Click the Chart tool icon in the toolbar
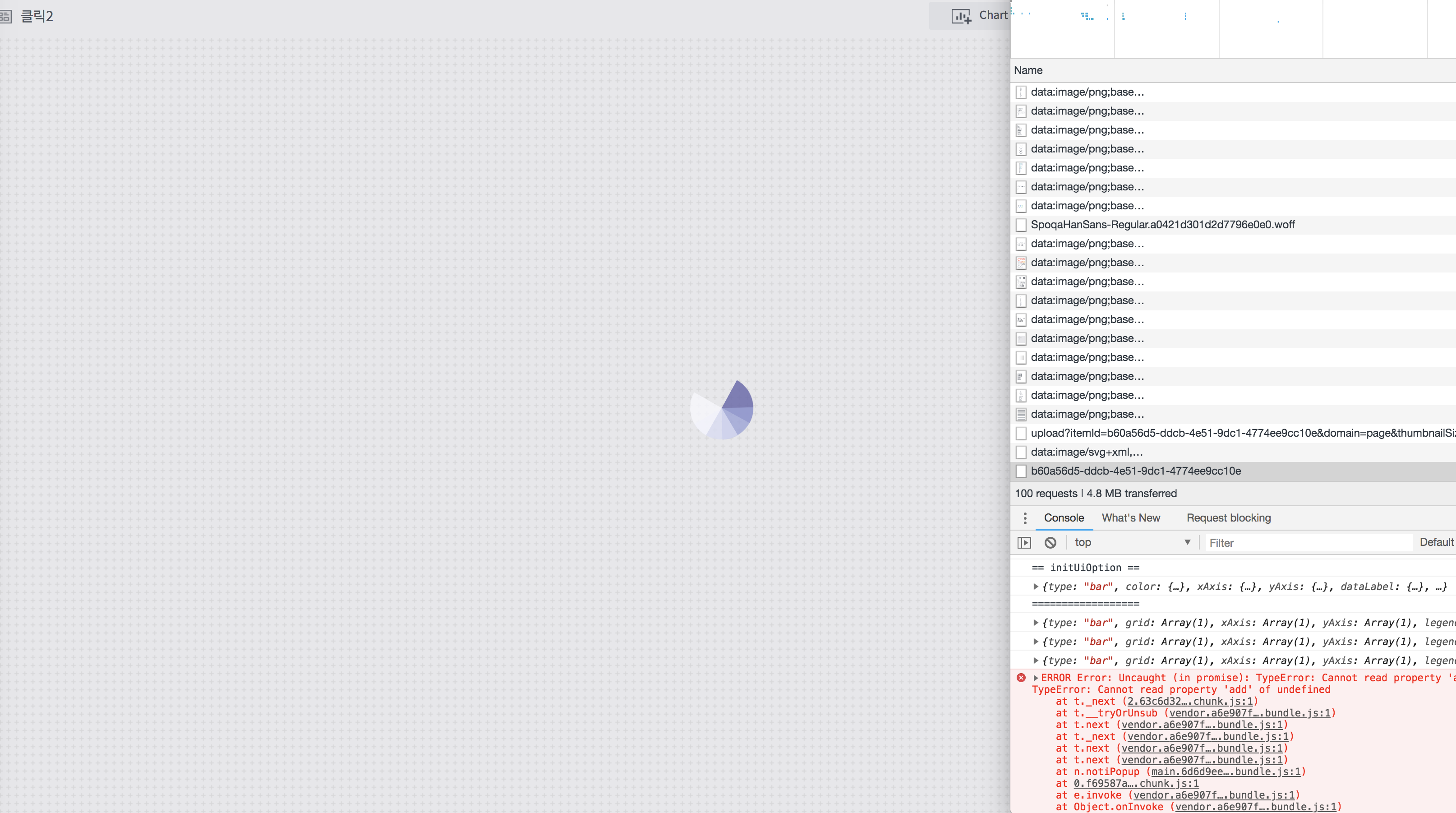The image size is (1456, 813). click(961, 15)
